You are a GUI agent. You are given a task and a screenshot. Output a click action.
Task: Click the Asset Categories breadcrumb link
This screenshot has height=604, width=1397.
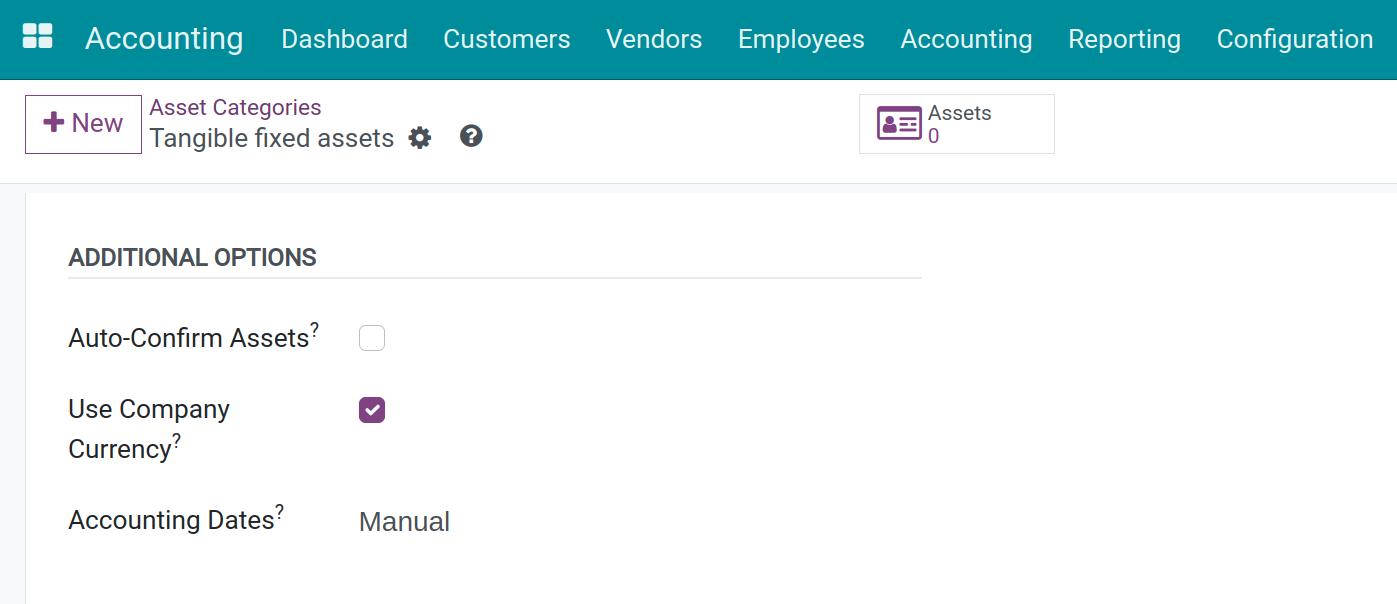tap(235, 107)
